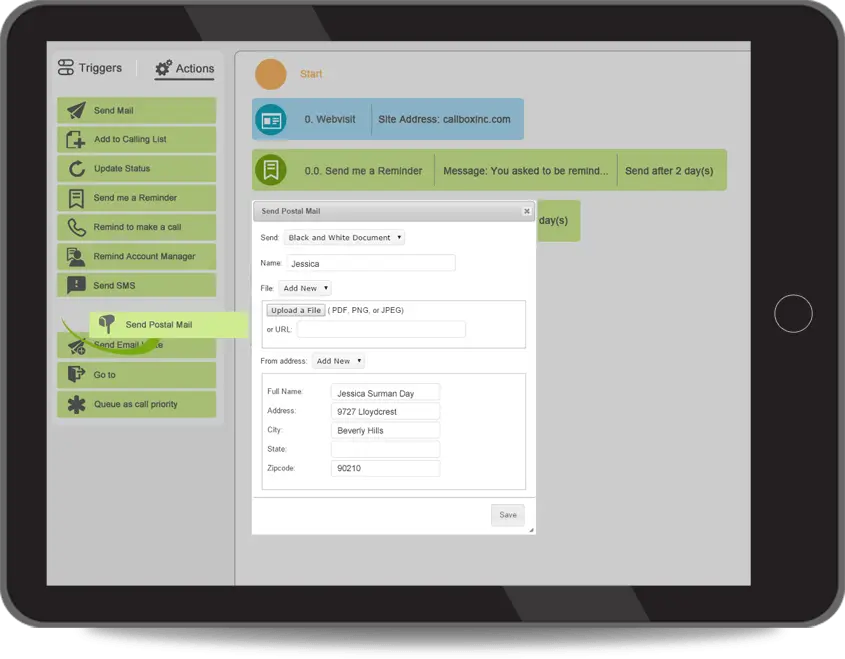Click the Remind Account Manager person icon
Viewport: 845px width, 659px height.
pos(76,257)
